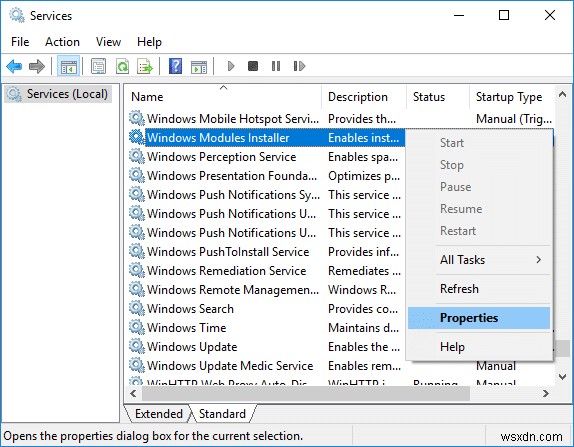The image size is (574, 447).
Task: Select the Windows Search service name
Action: [x=190, y=309]
